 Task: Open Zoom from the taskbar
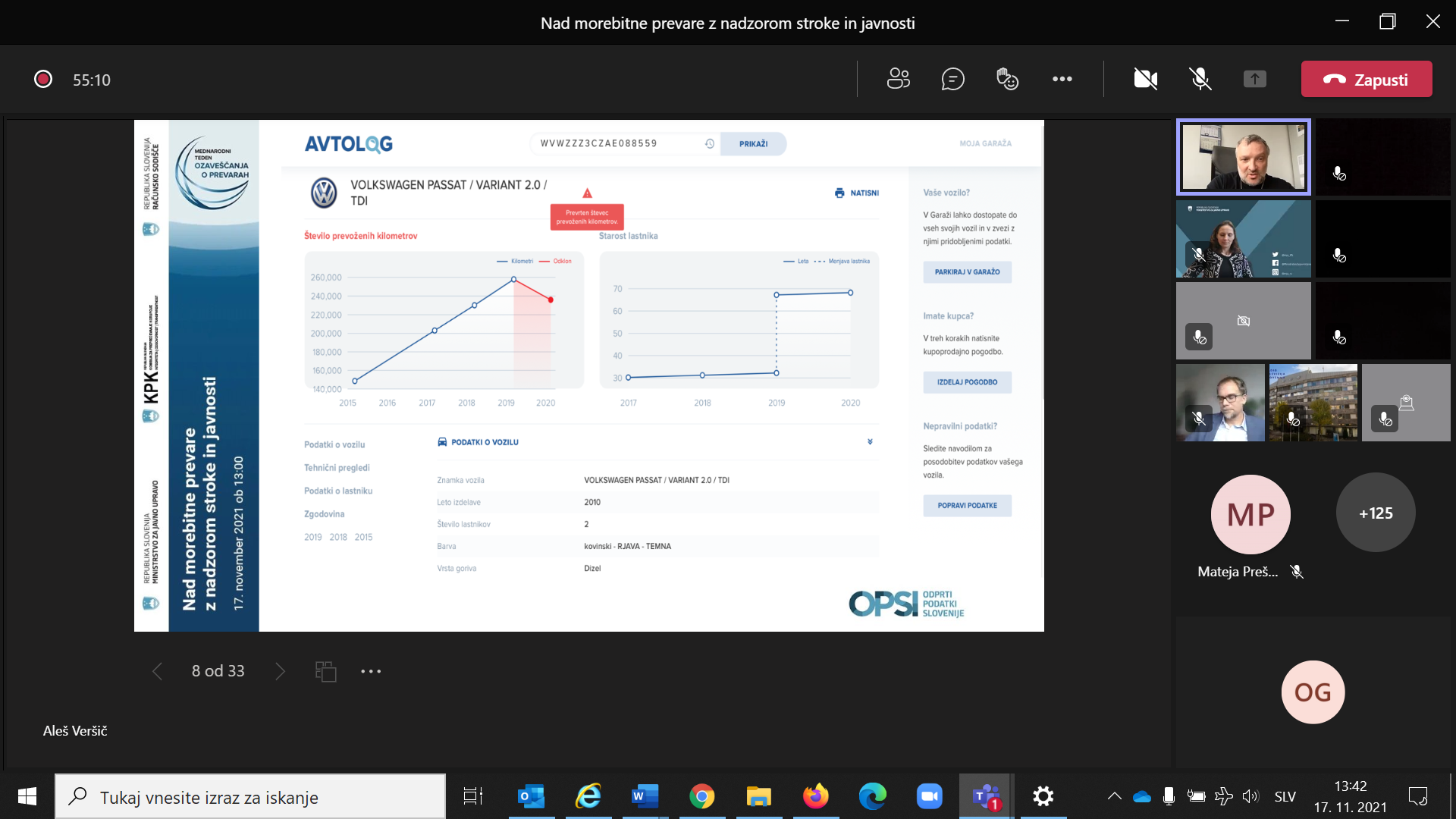click(930, 796)
